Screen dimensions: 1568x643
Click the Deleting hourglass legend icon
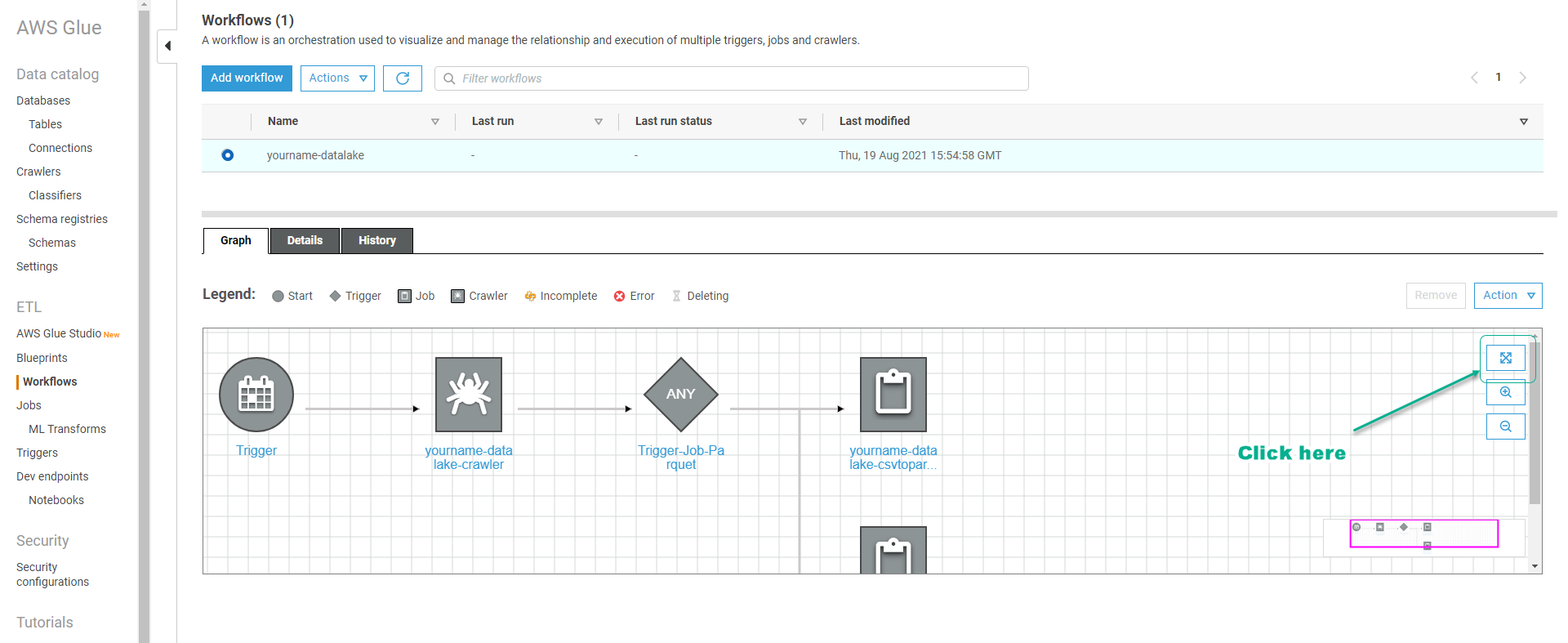pos(676,296)
